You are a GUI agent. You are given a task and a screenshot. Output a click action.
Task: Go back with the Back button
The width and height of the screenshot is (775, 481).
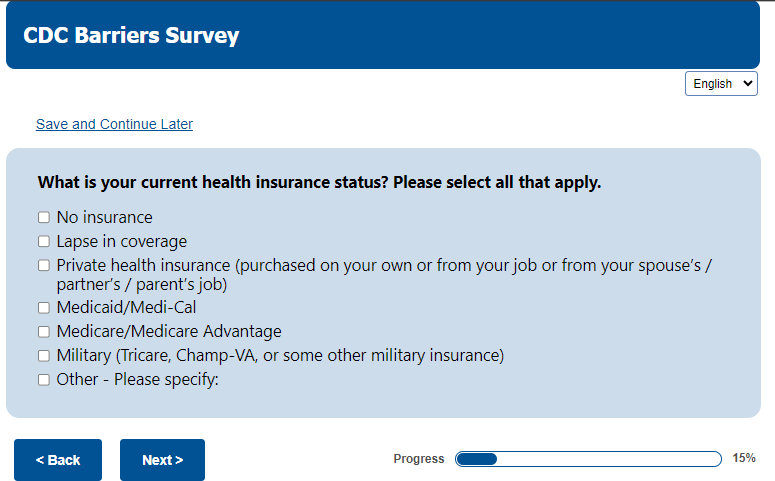coord(58,460)
